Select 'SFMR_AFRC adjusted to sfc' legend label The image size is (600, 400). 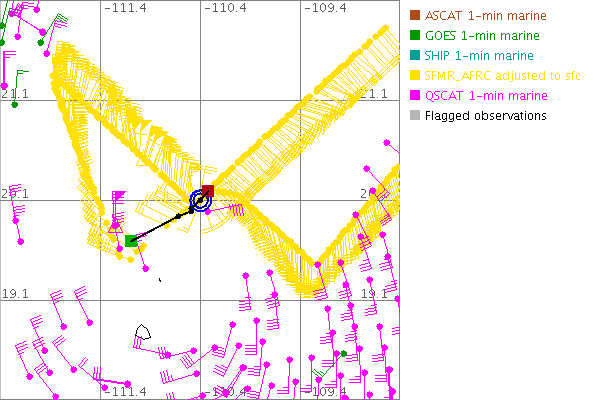coord(502,76)
